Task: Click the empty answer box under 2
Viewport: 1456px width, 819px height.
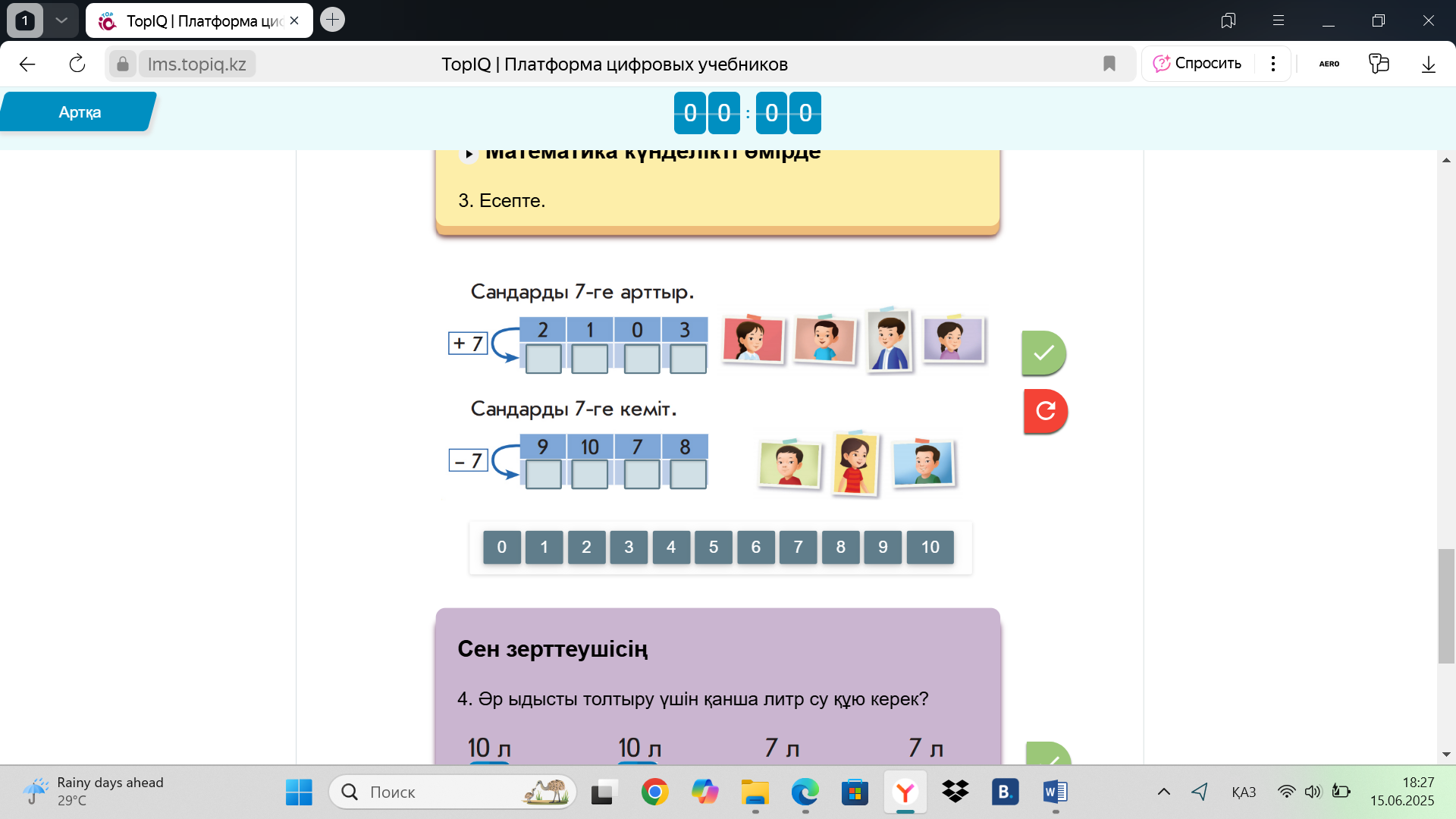Action: pyautogui.click(x=543, y=358)
